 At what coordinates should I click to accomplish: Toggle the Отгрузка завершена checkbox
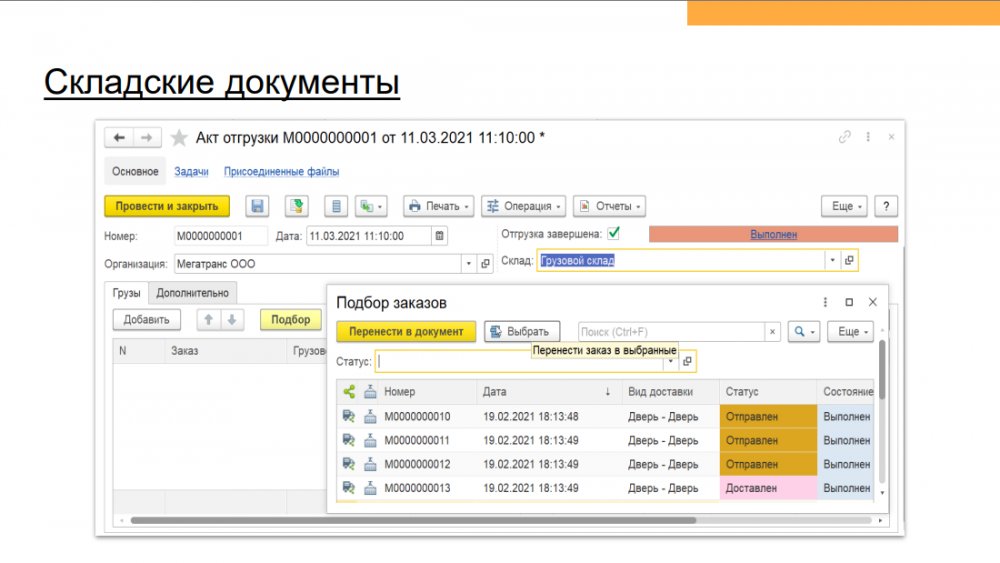coord(613,234)
